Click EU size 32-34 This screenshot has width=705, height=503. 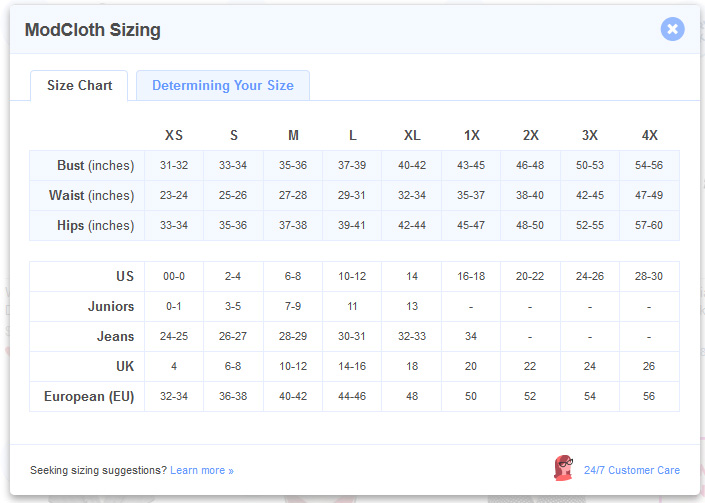(174, 396)
